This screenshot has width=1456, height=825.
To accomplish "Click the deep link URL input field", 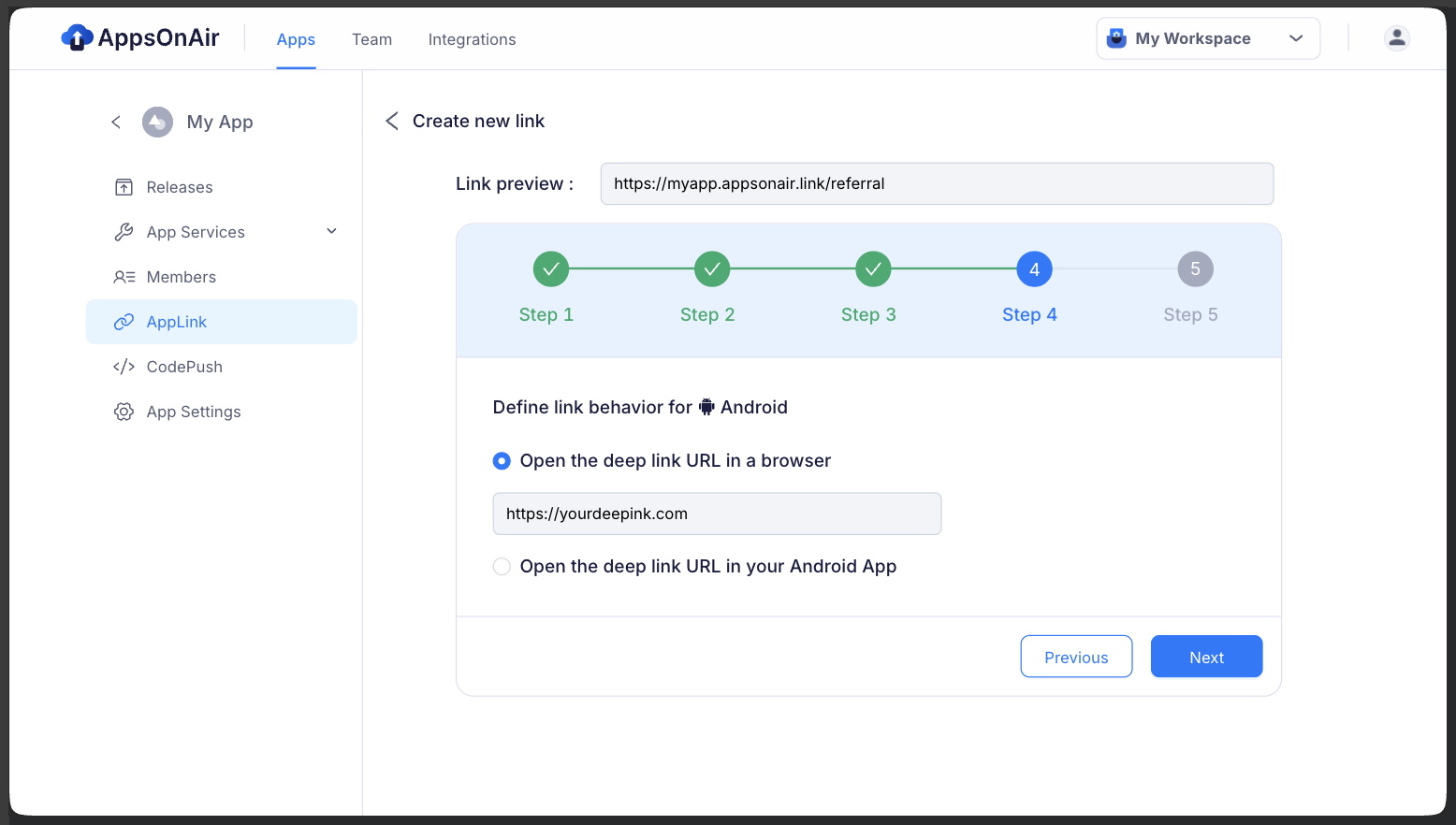I will (x=717, y=514).
